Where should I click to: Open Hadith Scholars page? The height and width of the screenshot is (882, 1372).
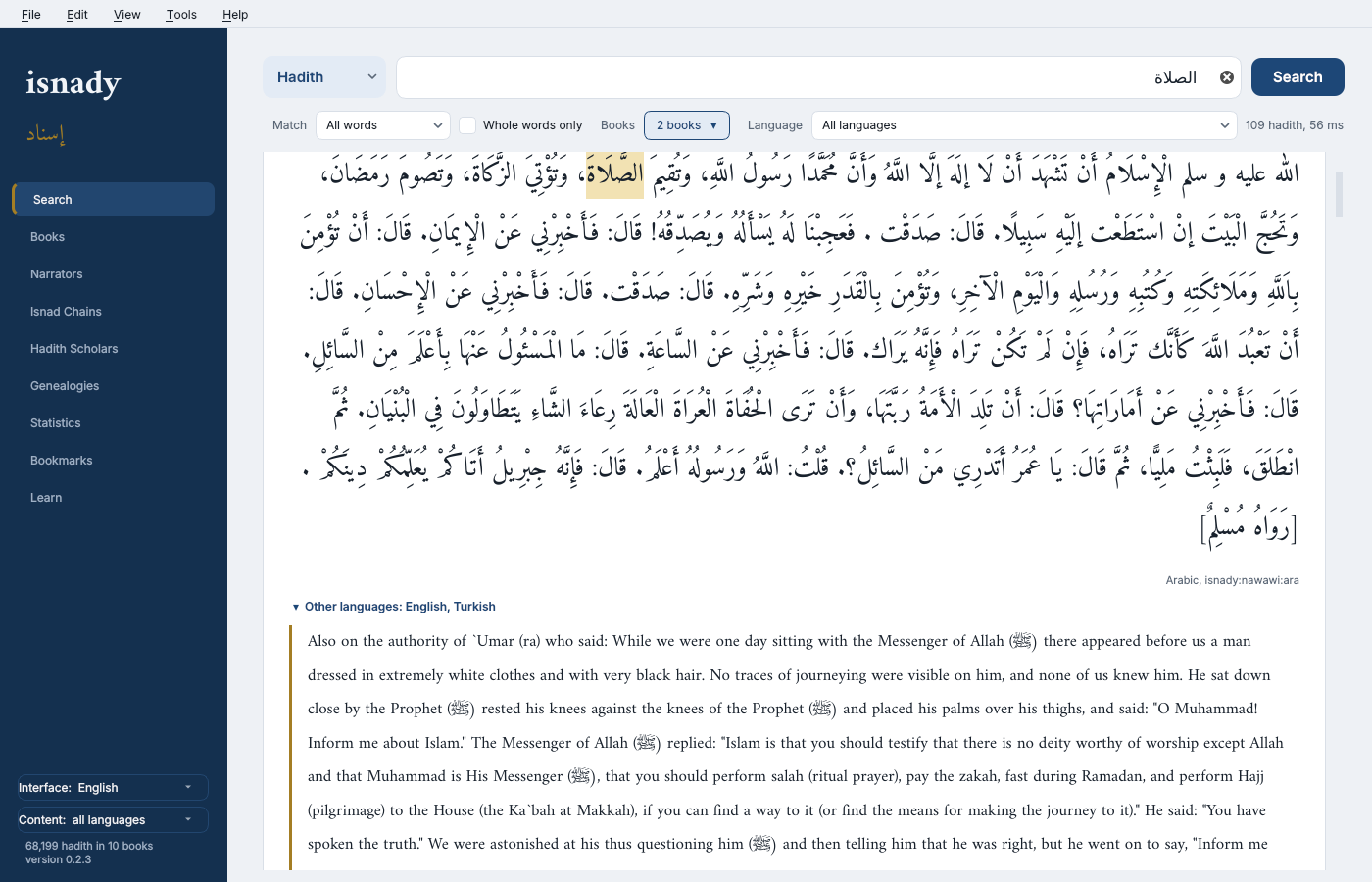pyautogui.click(x=113, y=349)
